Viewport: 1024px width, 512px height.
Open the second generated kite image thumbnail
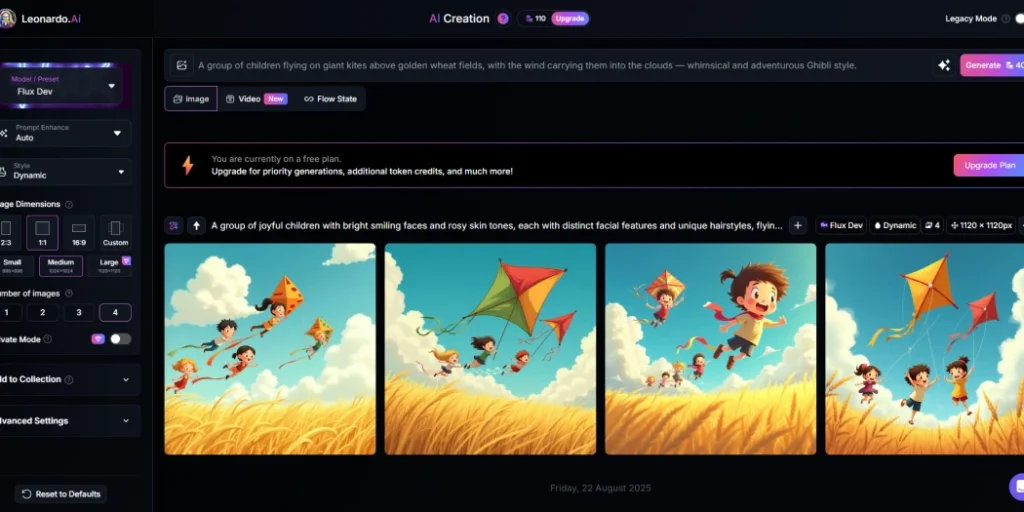(490, 349)
